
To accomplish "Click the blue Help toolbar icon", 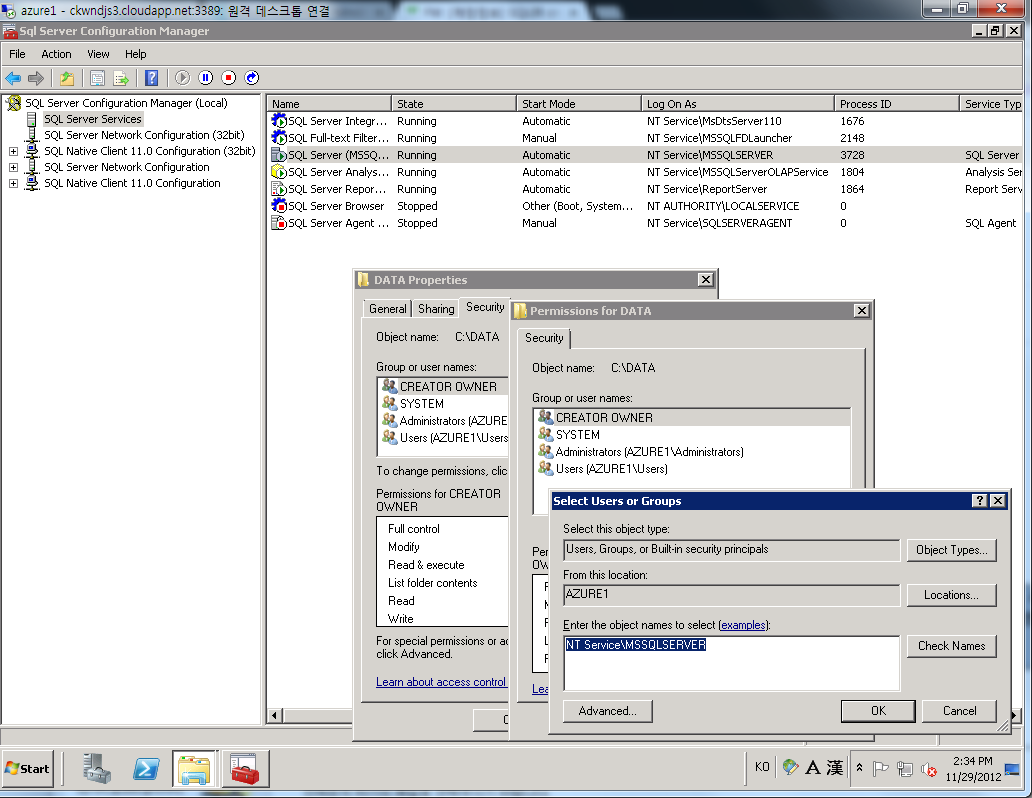I will click(151, 78).
